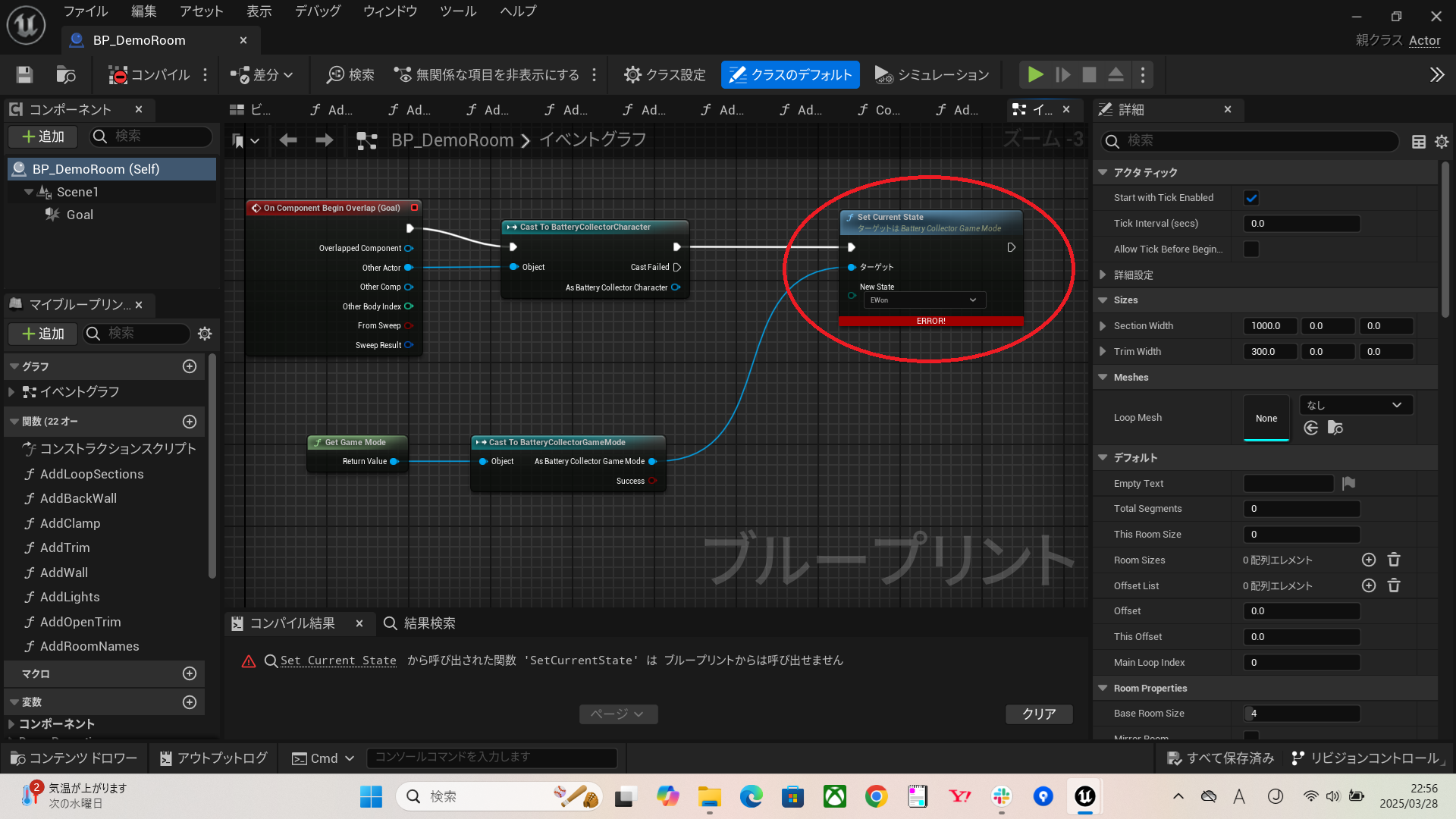The width and height of the screenshot is (1456, 819).
Task: Toggle Start with Tick Enabled checkbox
Action: coord(1251,198)
